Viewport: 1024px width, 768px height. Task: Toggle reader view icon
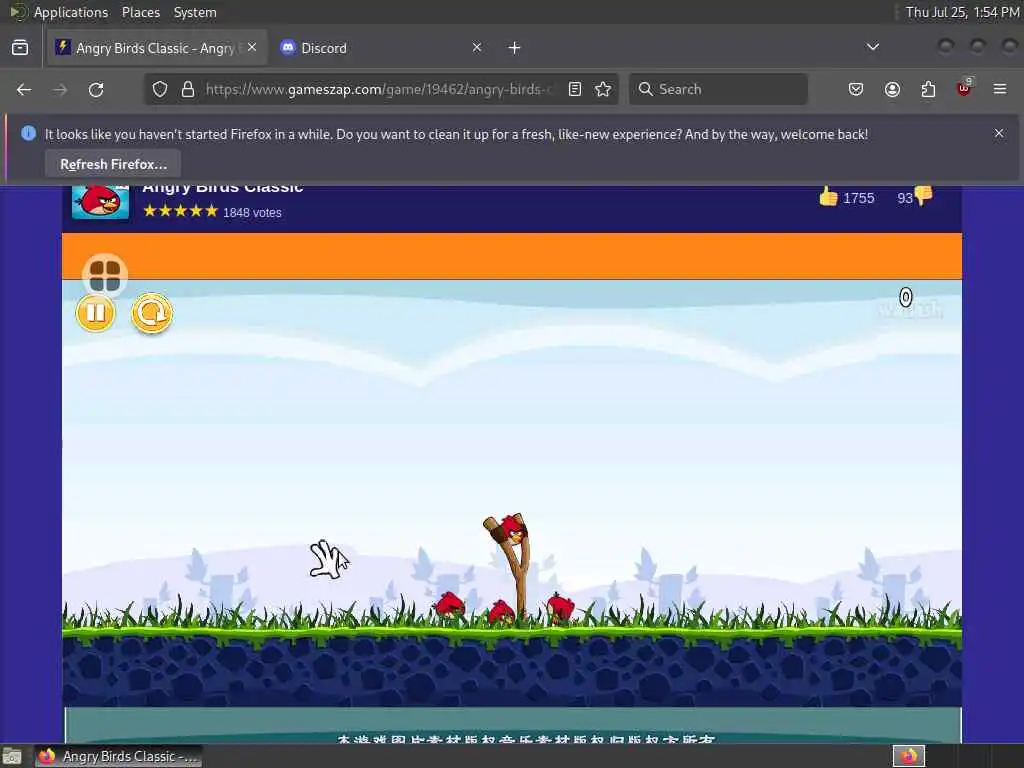[x=575, y=89]
